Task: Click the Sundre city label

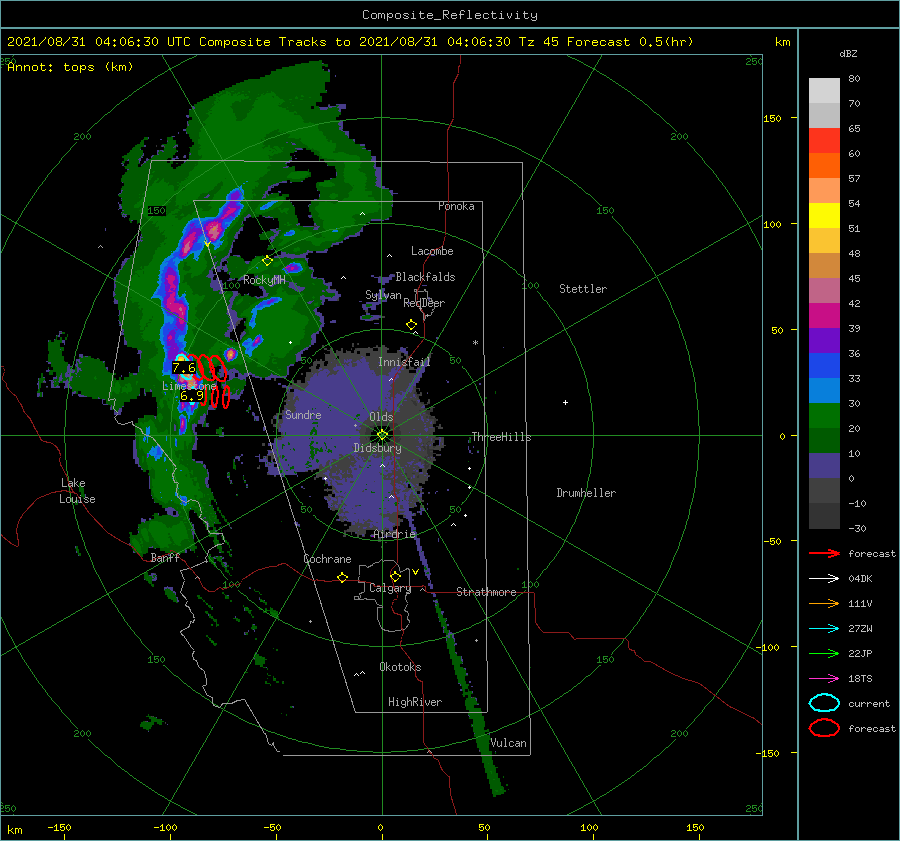Action: [303, 414]
